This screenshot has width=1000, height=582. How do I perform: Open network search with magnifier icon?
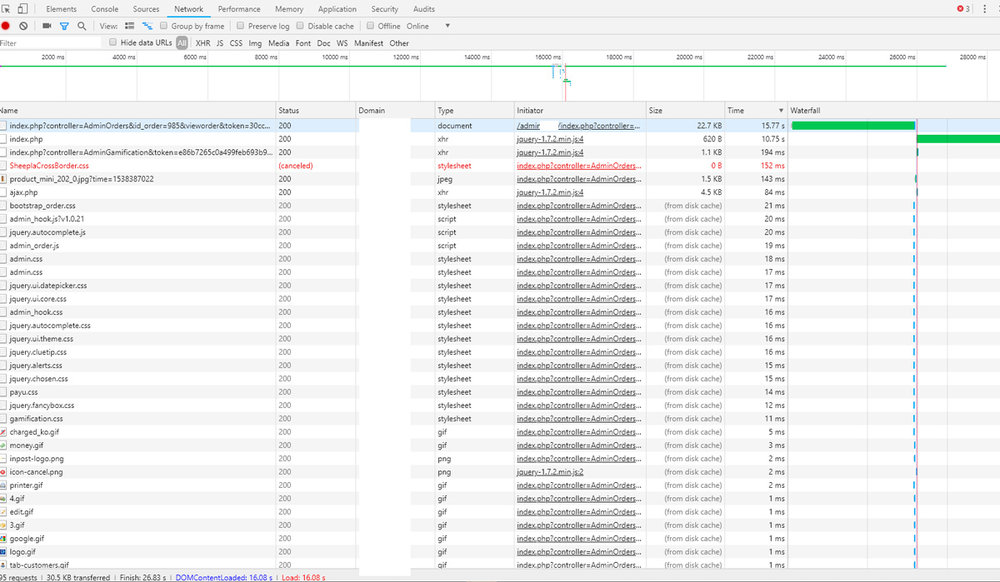[81, 26]
